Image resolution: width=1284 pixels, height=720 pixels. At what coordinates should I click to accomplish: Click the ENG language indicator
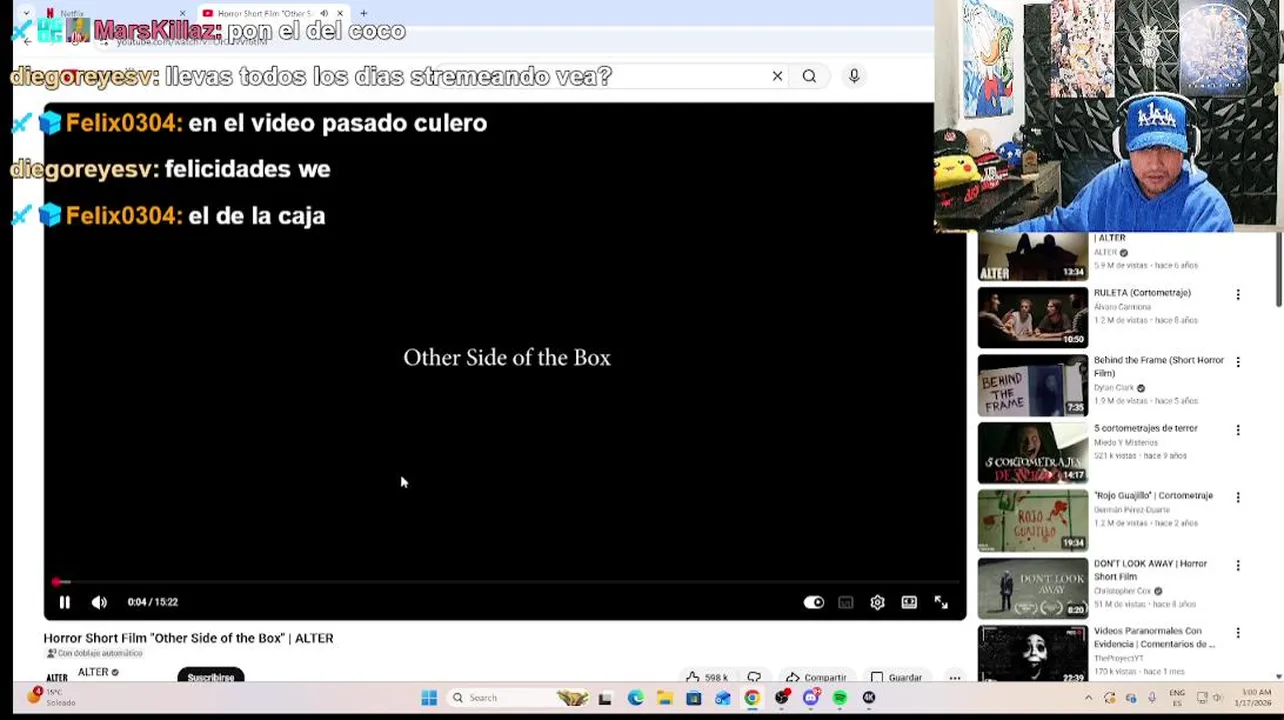click(x=1177, y=697)
